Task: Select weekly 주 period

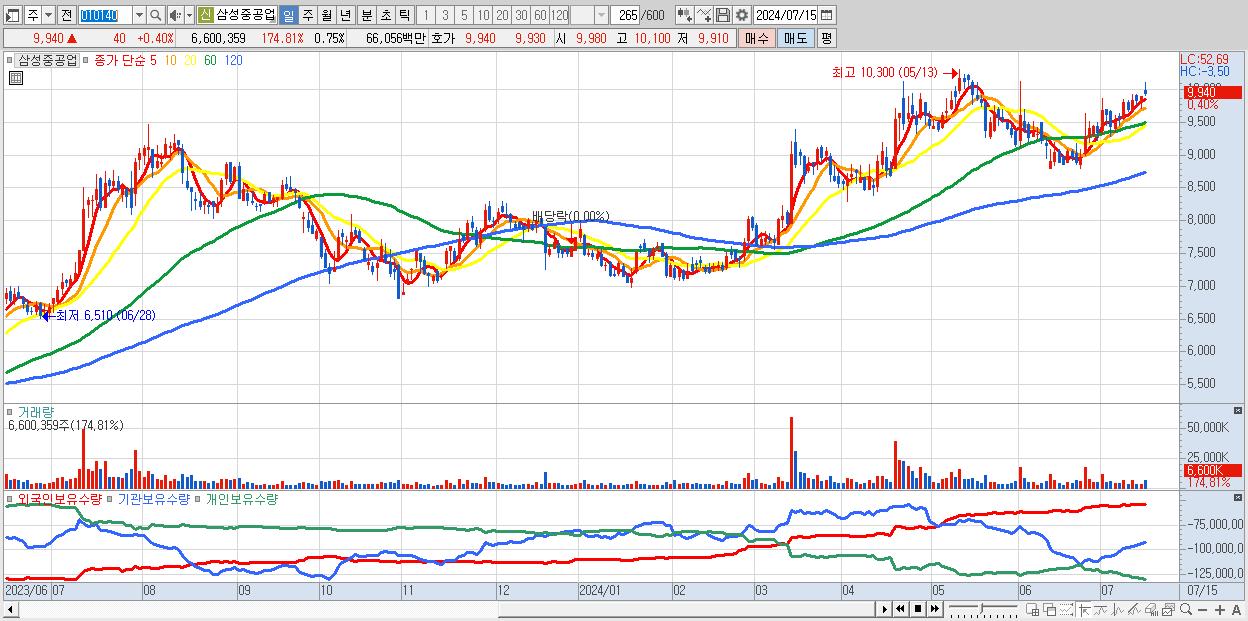Action: [308, 16]
